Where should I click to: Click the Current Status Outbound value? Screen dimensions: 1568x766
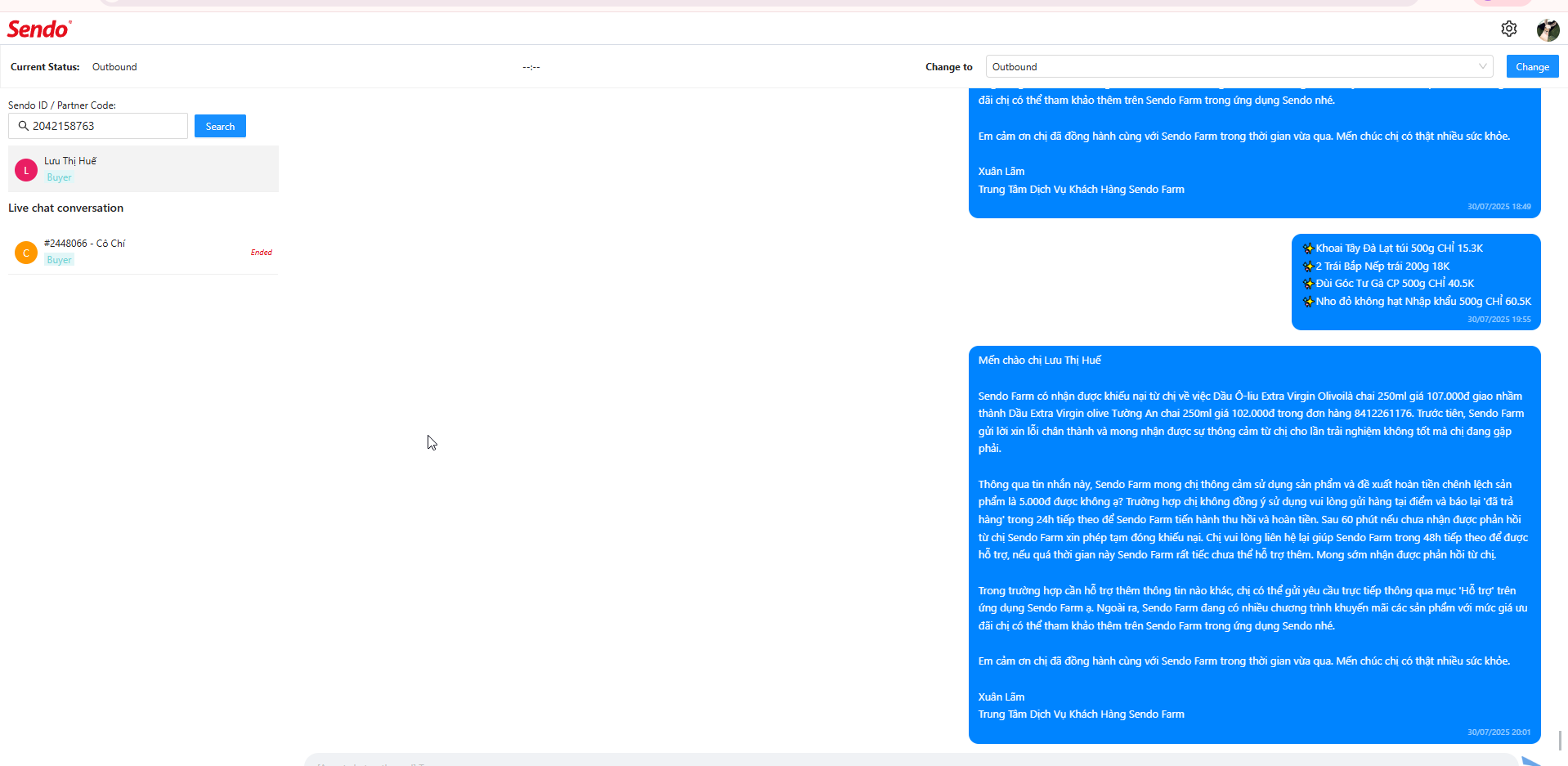tap(114, 67)
